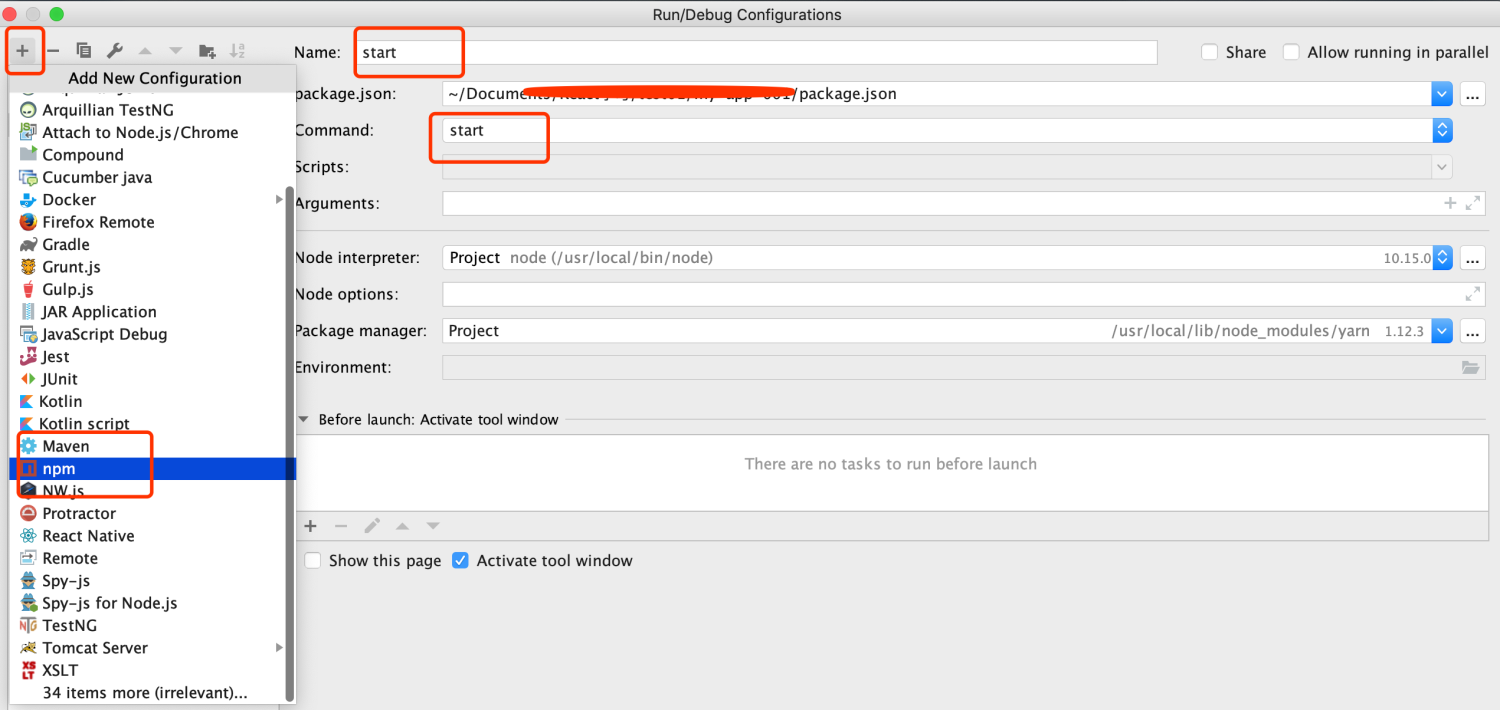The height and width of the screenshot is (710, 1500).
Task: Add a before launch task
Action: point(310,526)
